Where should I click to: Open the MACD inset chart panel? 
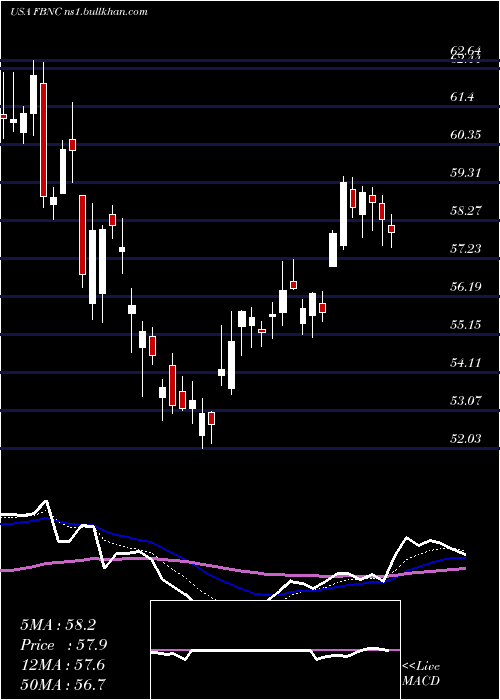coord(275,650)
